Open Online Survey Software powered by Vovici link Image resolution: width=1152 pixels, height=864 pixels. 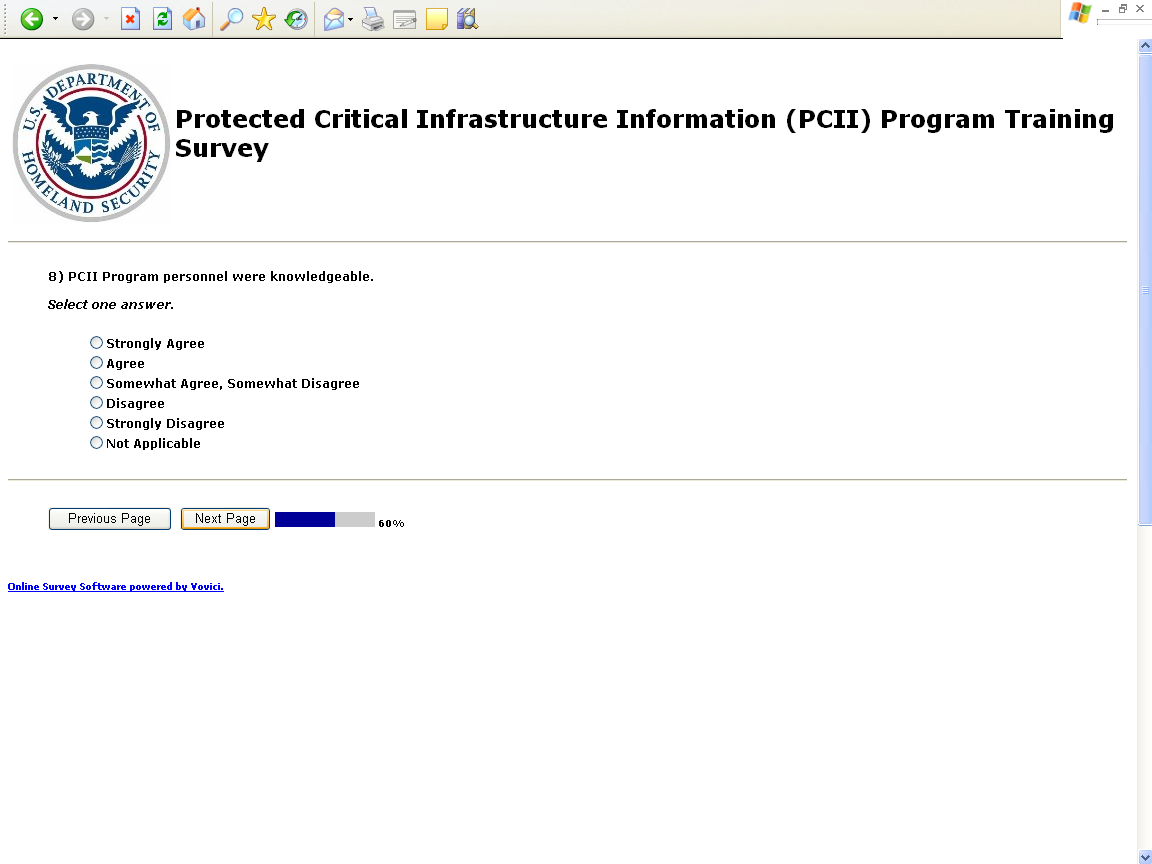(115, 586)
